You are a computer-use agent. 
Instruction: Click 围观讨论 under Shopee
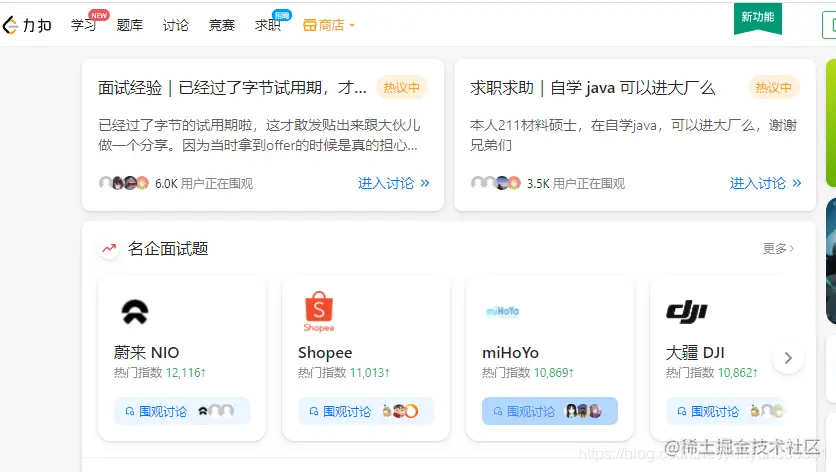pyautogui.click(x=366, y=411)
